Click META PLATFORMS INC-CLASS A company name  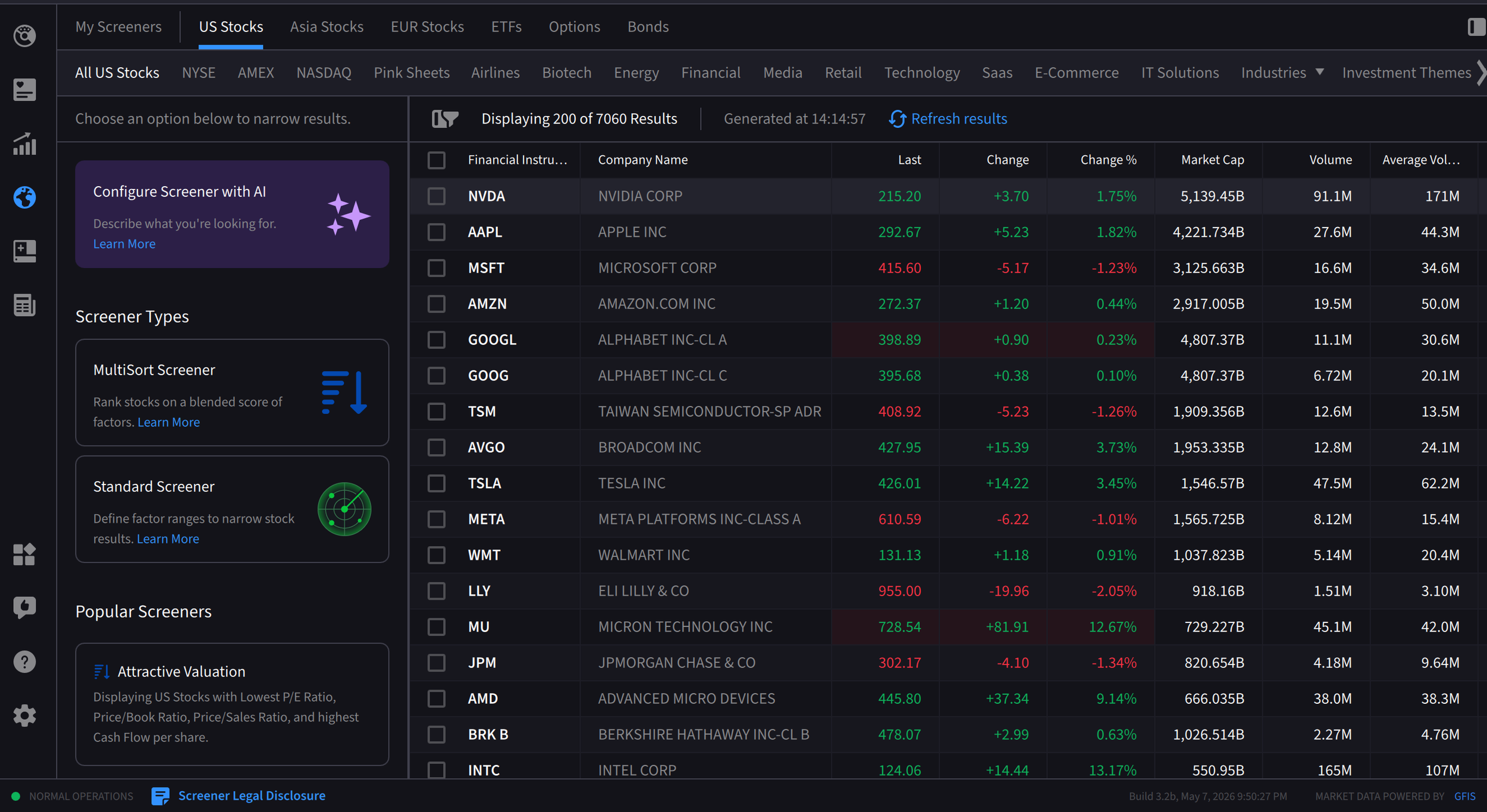coord(699,519)
